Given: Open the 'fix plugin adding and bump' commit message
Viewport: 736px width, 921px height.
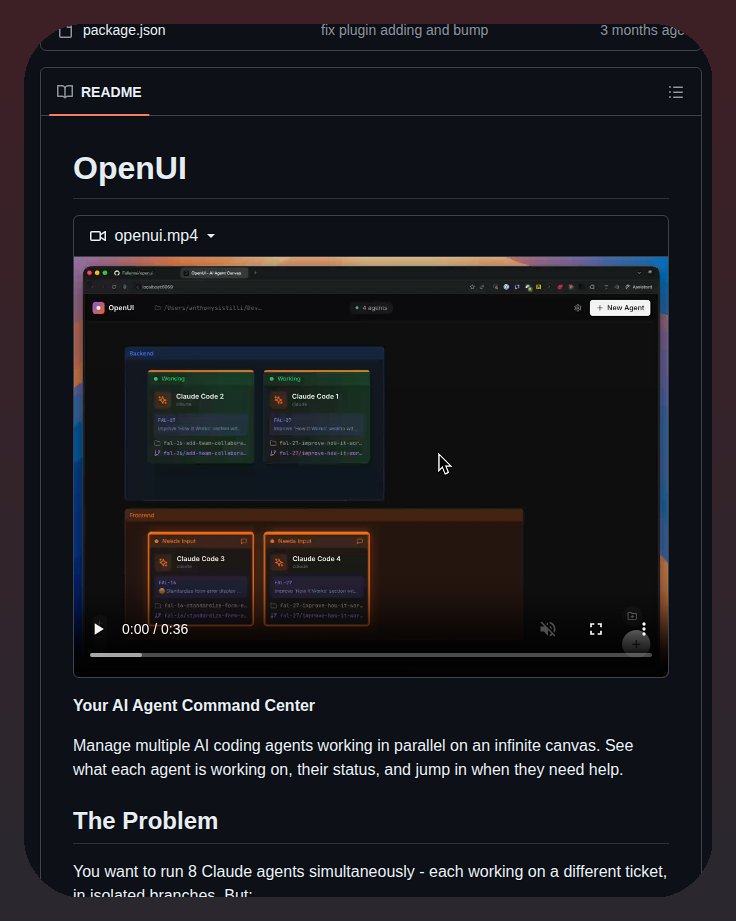Looking at the screenshot, I should 404,30.
